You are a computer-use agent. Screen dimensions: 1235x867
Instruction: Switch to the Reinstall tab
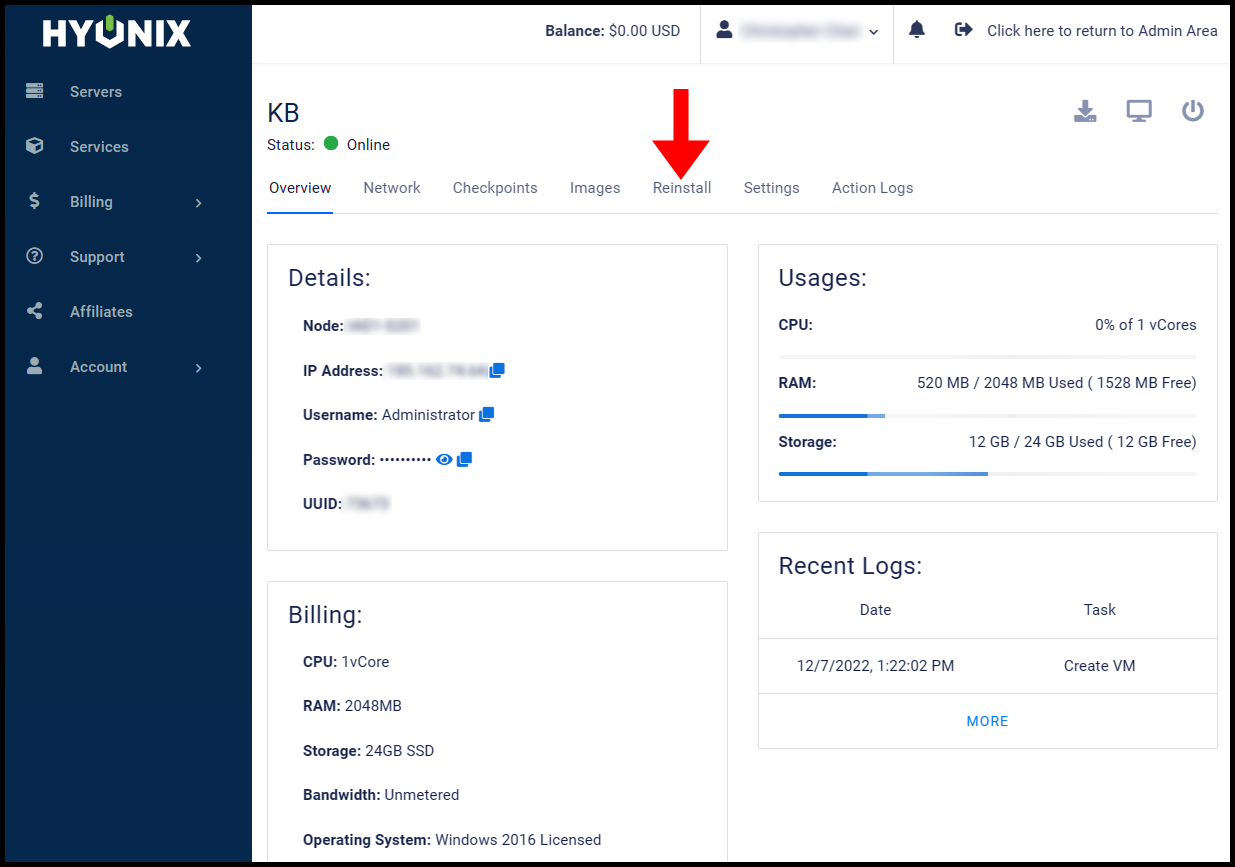pyautogui.click(x=681, y=187)
